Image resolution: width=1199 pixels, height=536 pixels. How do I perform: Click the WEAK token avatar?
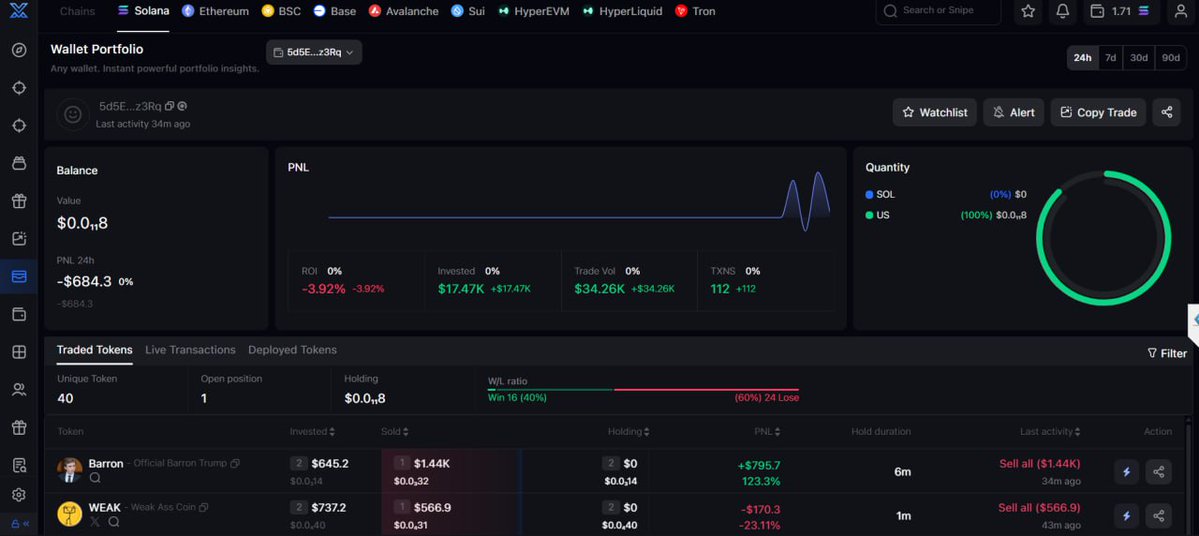(70, 514)
